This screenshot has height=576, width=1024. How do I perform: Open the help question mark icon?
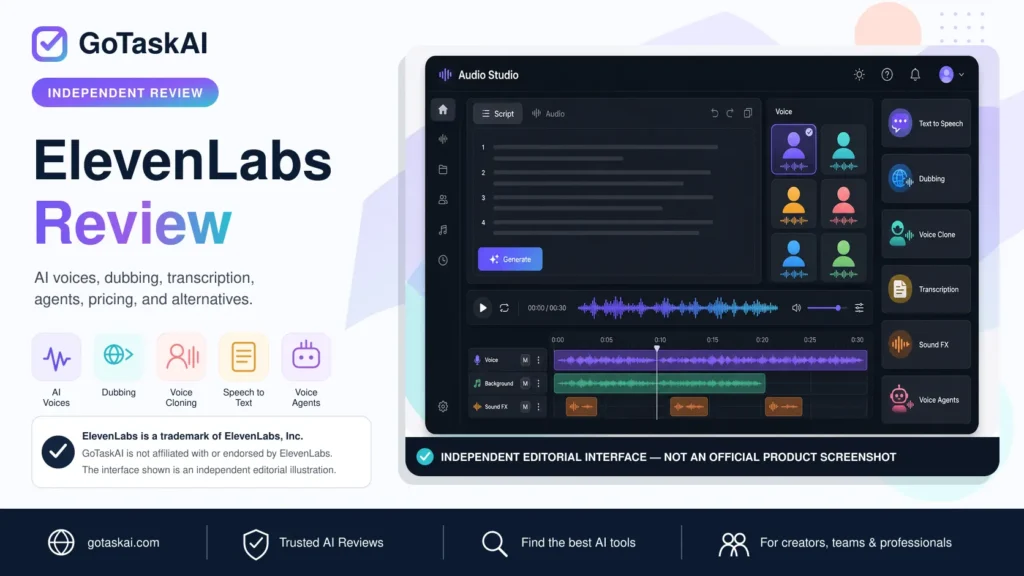tap(887, 74)
